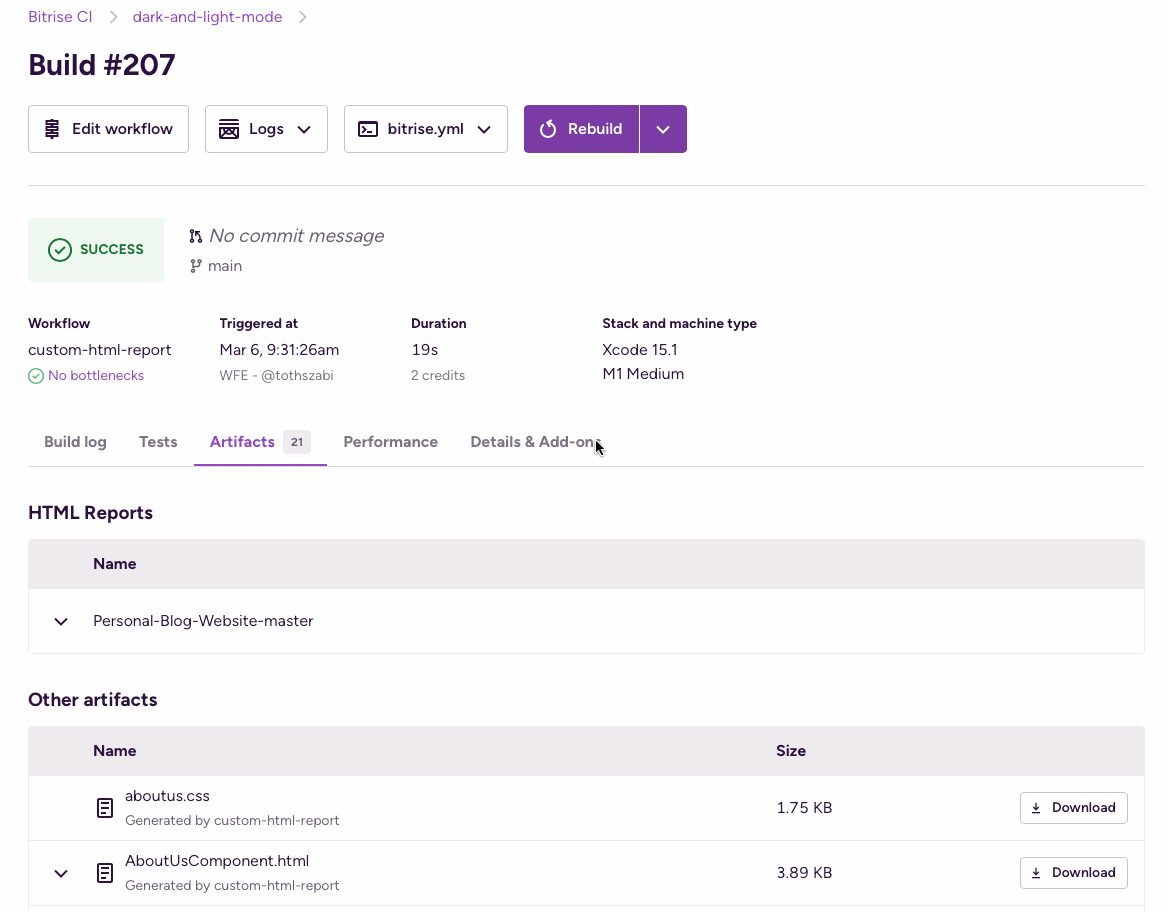Download the AboutUsComponent.html artifact

click(1073, 873)
